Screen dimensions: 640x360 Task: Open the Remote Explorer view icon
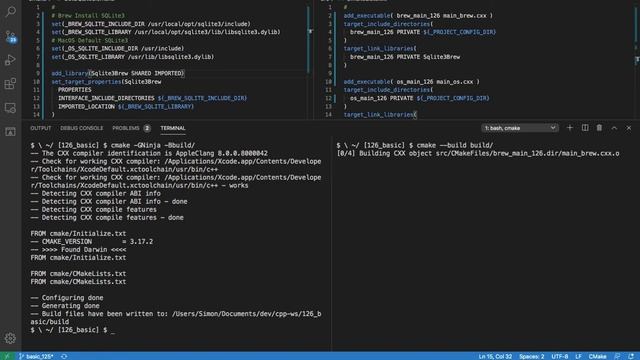pyautogui.click(x=10, y=108)
